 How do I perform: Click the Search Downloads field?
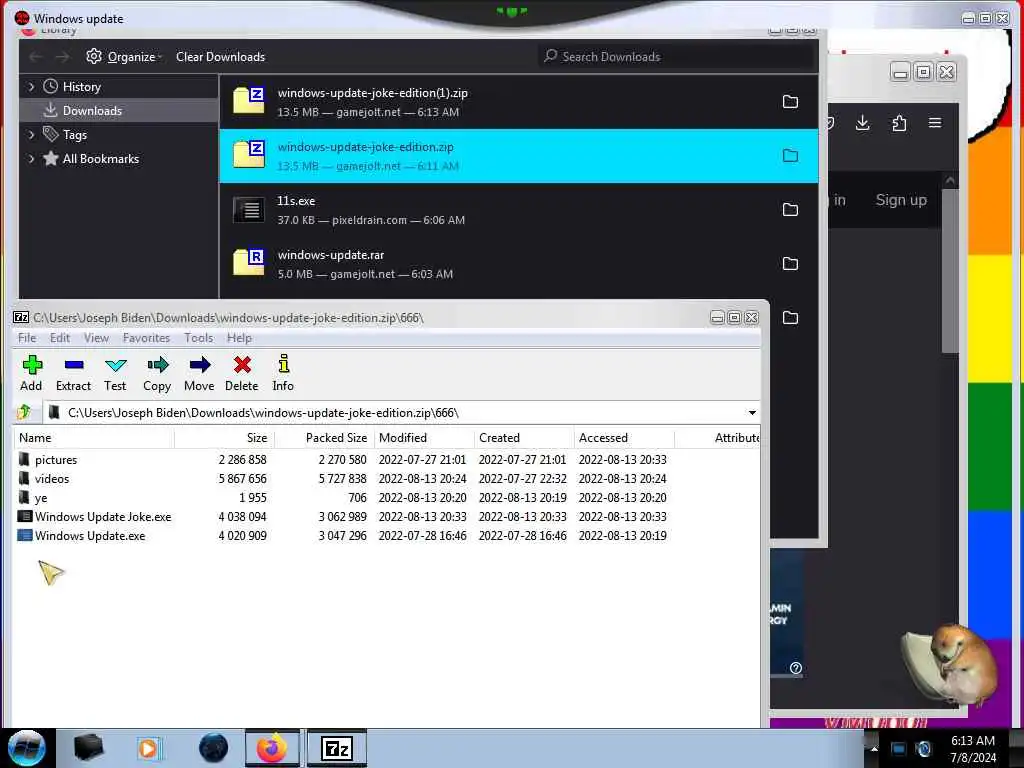tap(678, 57)
